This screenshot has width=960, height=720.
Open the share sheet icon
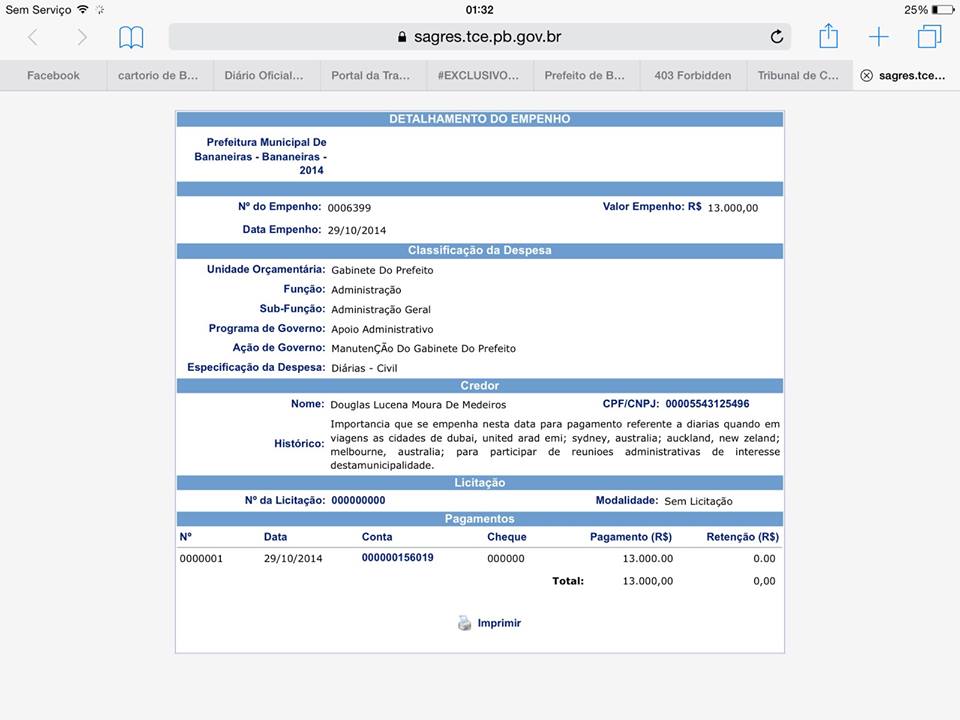[828, 36]
